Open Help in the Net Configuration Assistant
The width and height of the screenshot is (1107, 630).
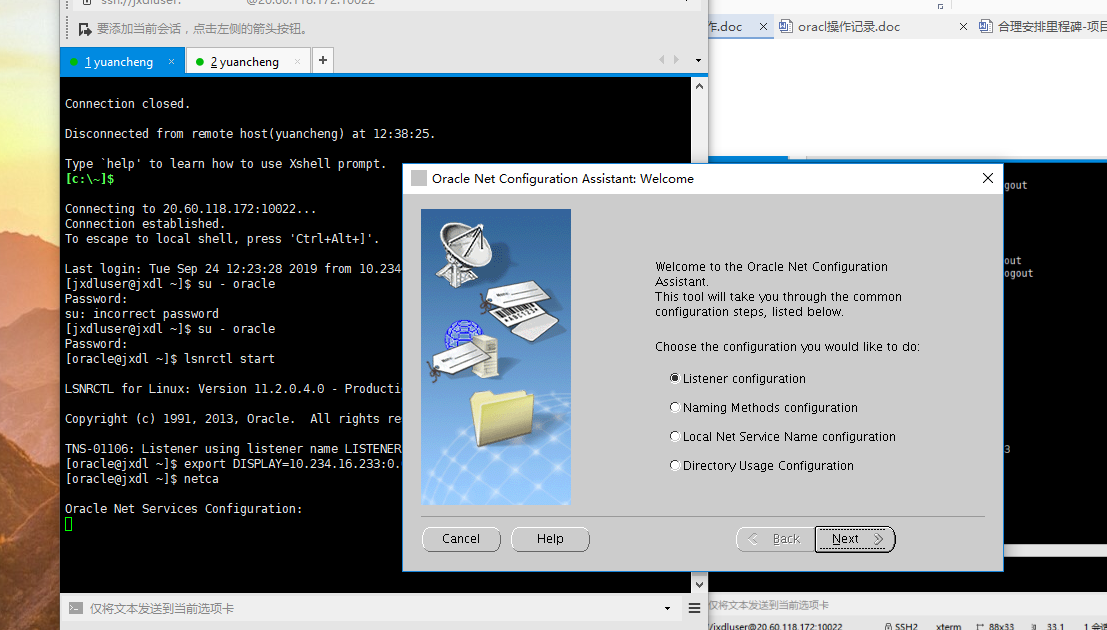click(550, 539)
